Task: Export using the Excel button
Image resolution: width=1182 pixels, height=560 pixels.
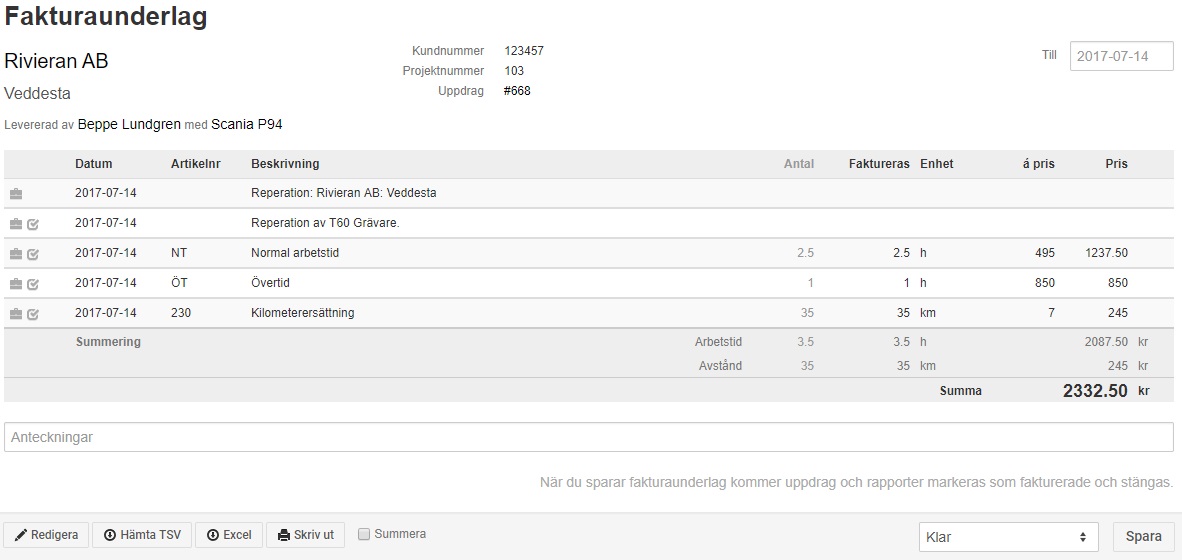Action: [x=228, y=535]
